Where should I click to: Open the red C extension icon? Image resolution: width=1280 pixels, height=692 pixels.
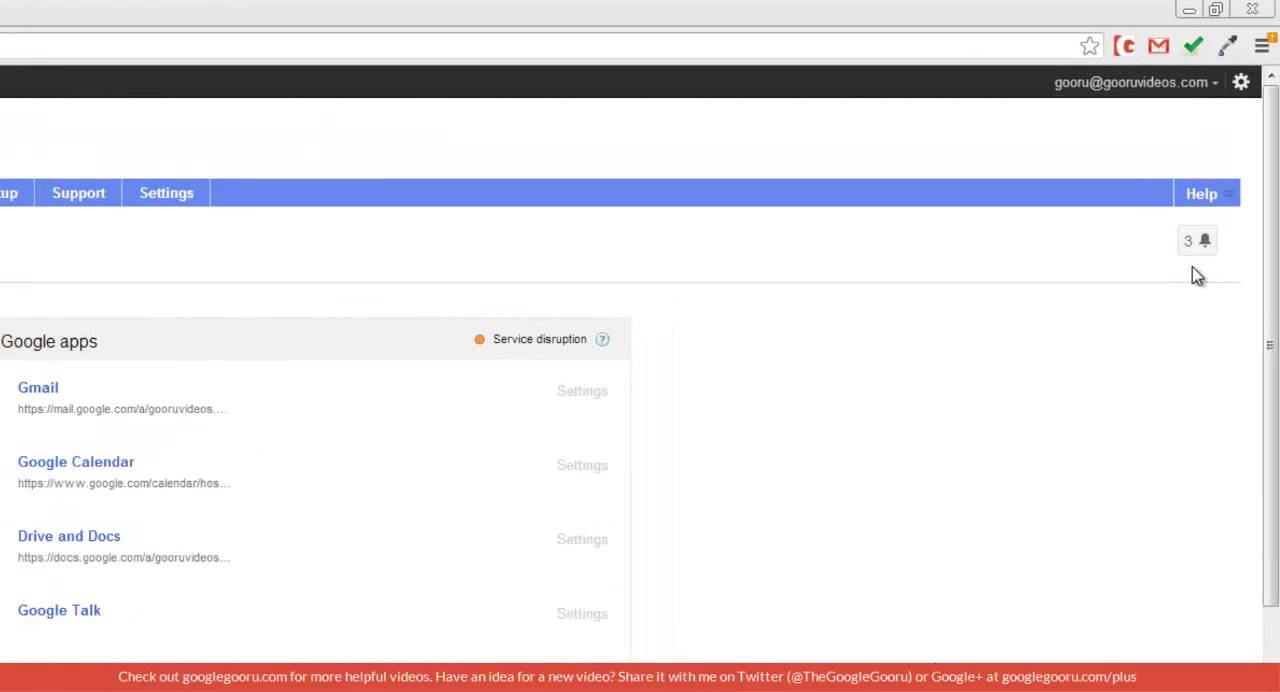coord(1124,46)
